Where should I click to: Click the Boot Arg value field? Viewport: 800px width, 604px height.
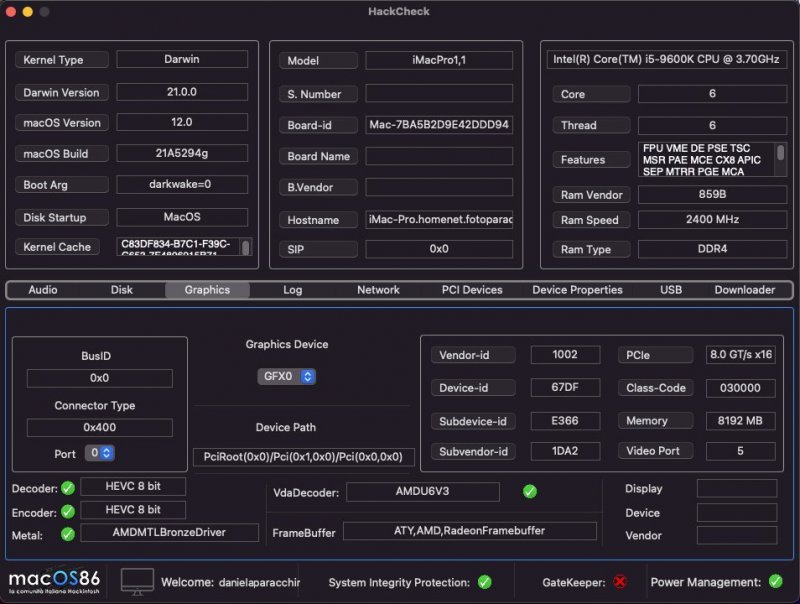[182, 185]
